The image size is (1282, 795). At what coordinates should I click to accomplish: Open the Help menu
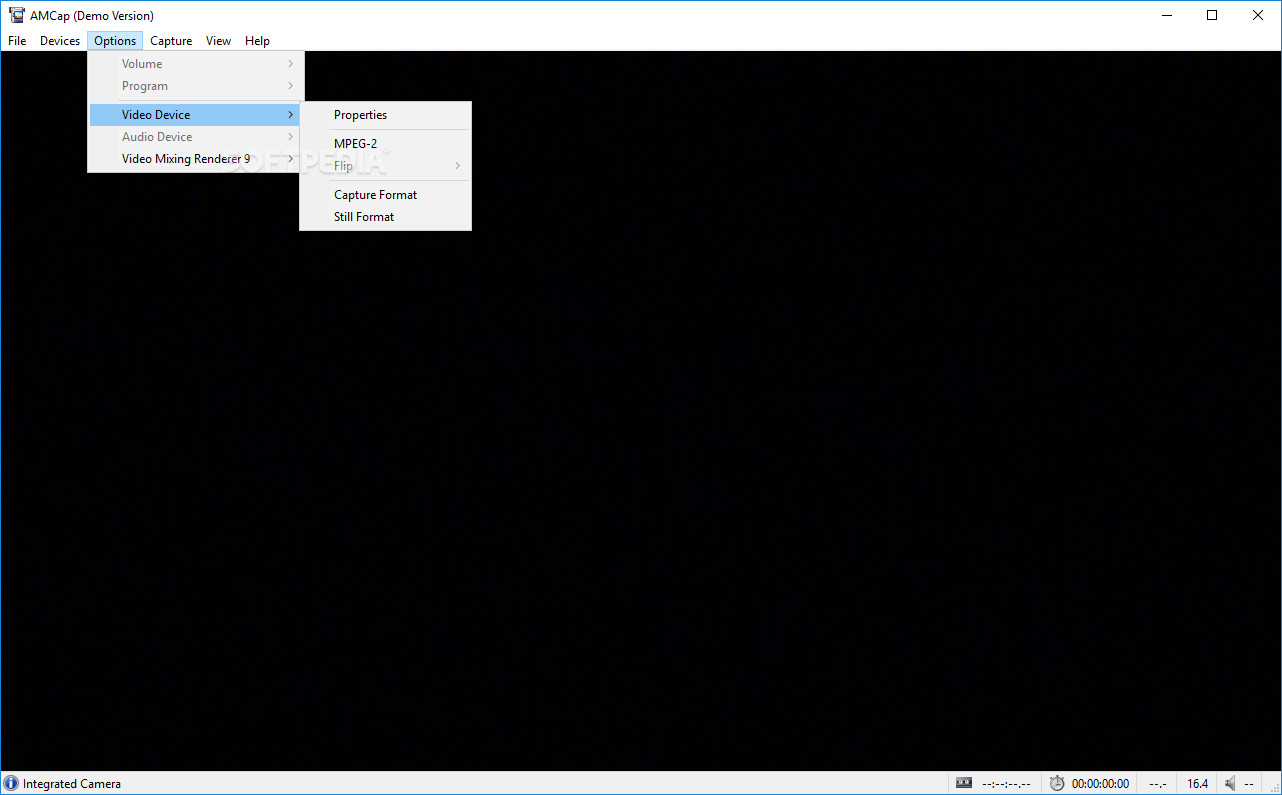(257, 40)
